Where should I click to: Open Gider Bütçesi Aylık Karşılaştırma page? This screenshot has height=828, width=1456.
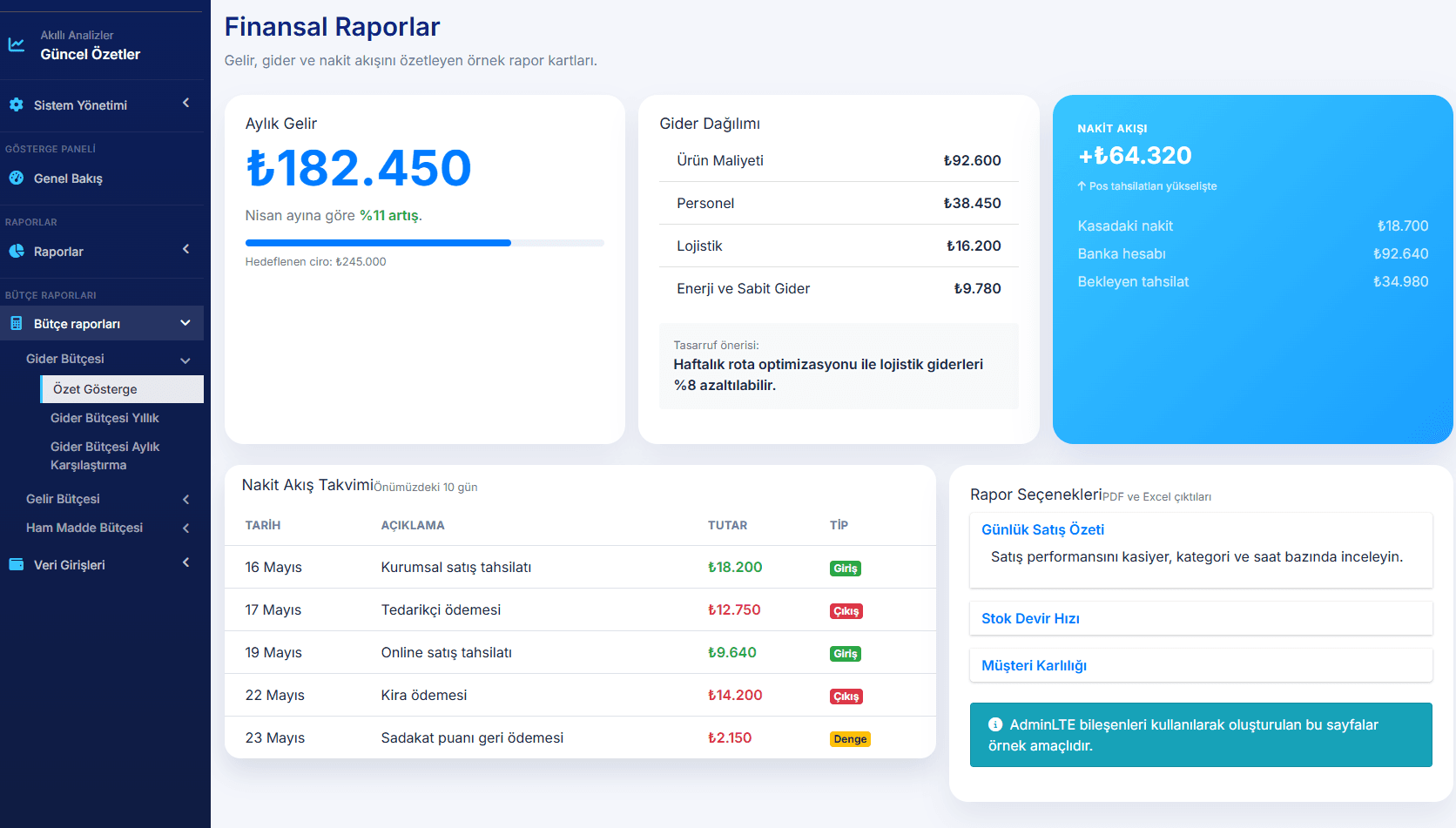coord(104,455)
